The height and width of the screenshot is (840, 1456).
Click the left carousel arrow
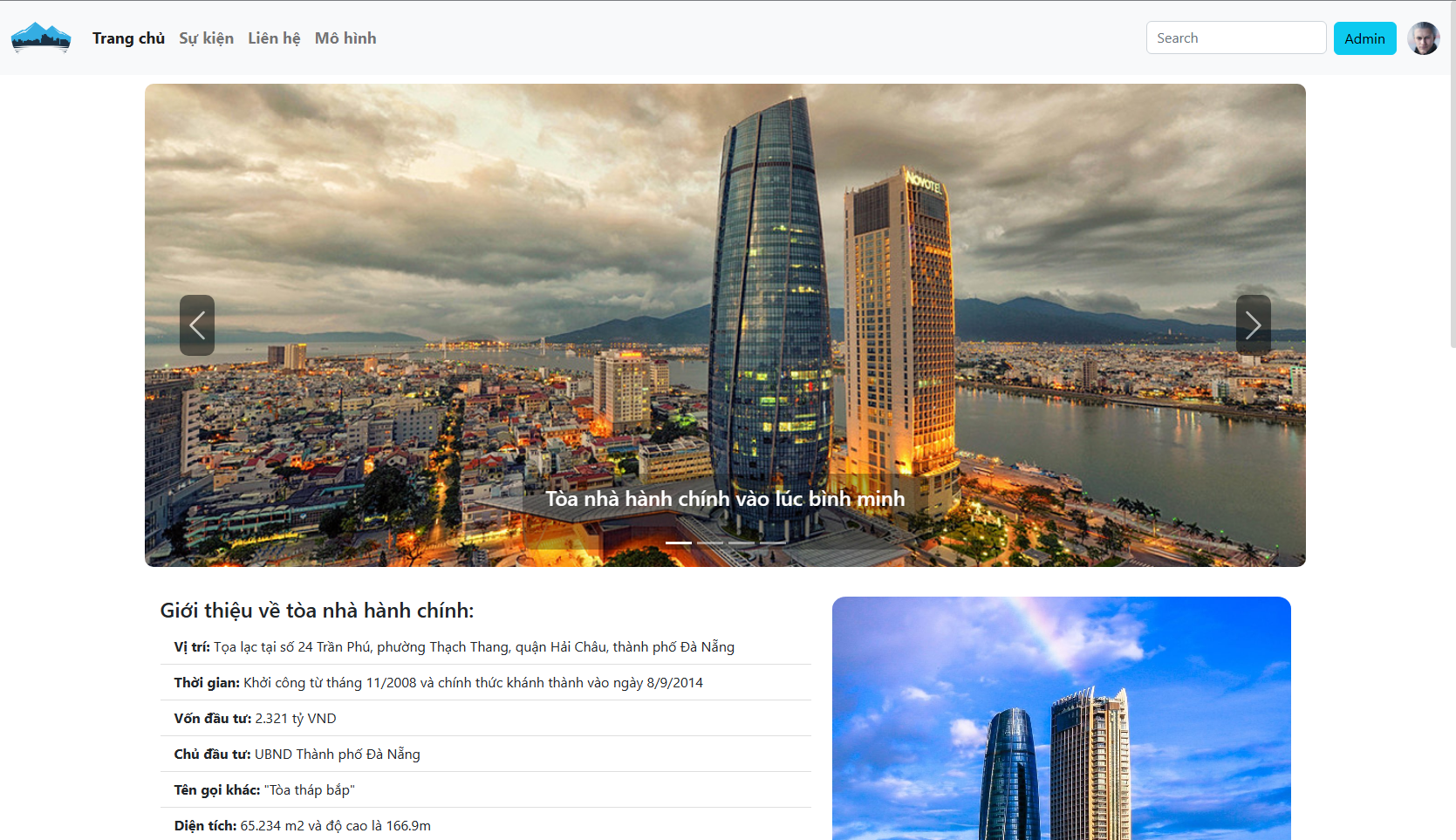(x=197, y=324)
